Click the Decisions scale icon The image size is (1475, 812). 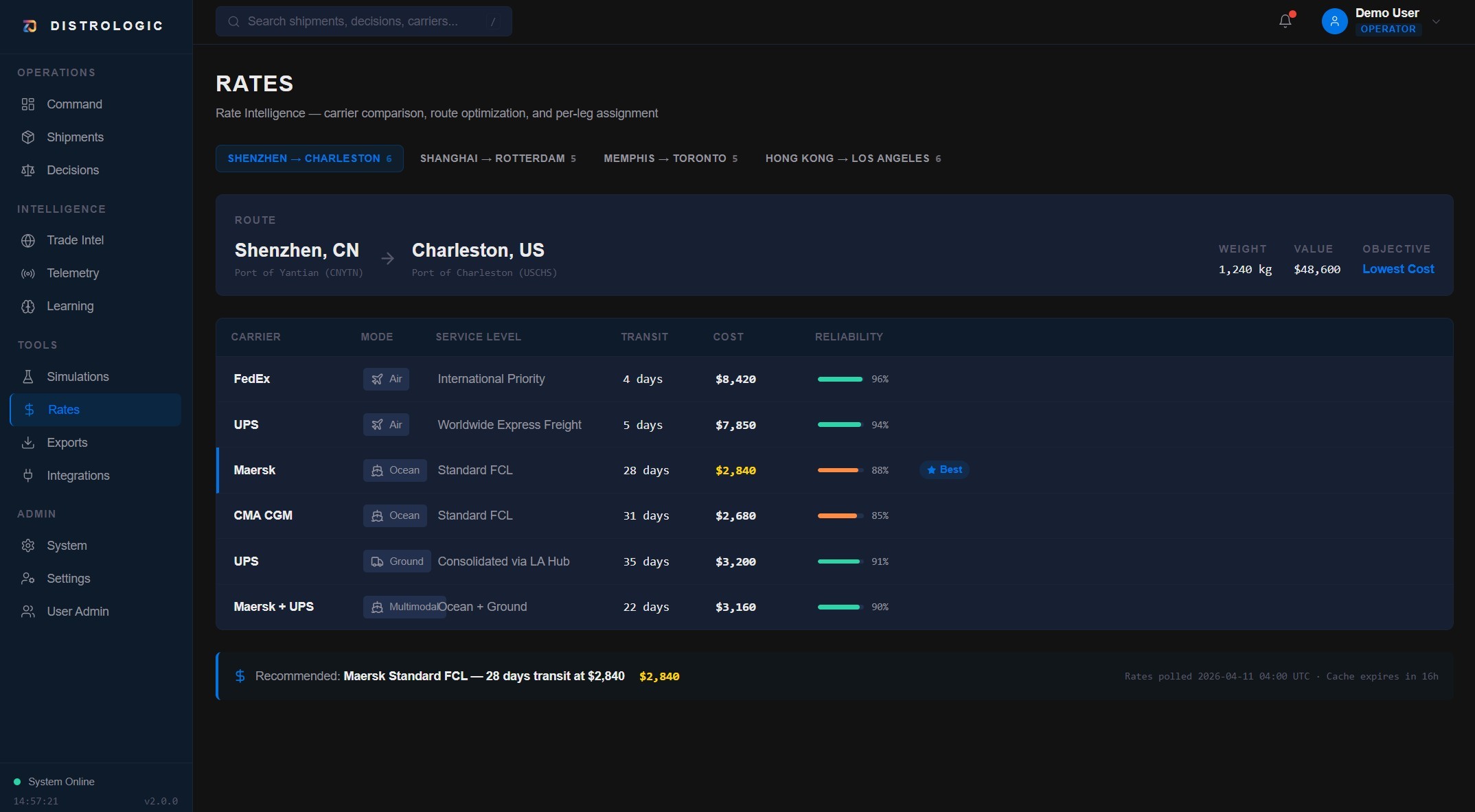(28, 170)
